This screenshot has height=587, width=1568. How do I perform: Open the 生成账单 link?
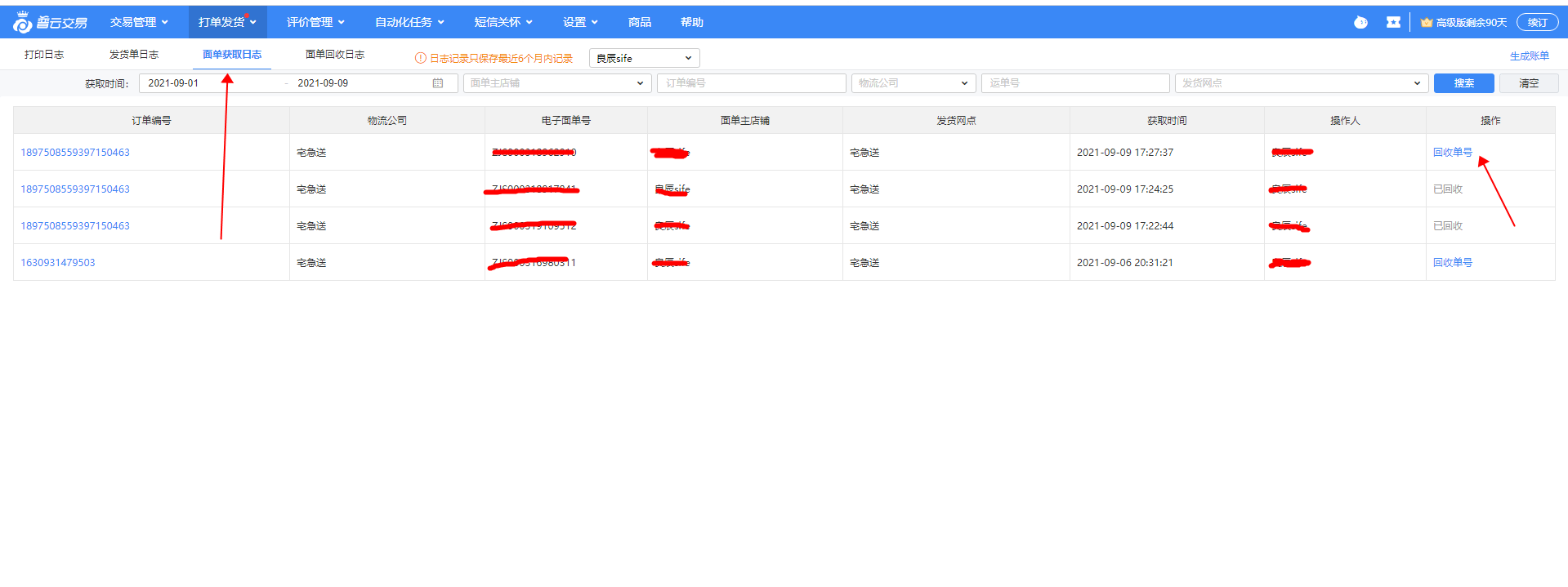pos(1530,56)
